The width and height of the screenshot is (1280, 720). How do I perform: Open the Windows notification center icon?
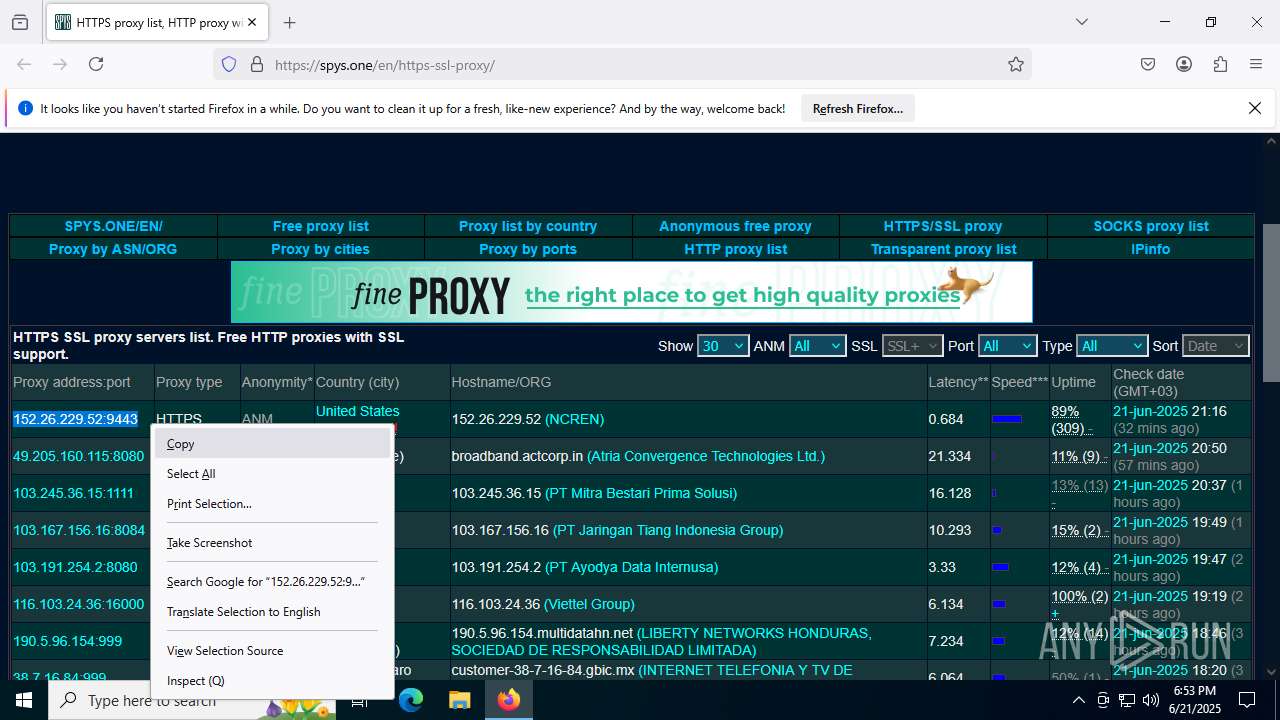pyautogui.click(x=1247, y=700)
